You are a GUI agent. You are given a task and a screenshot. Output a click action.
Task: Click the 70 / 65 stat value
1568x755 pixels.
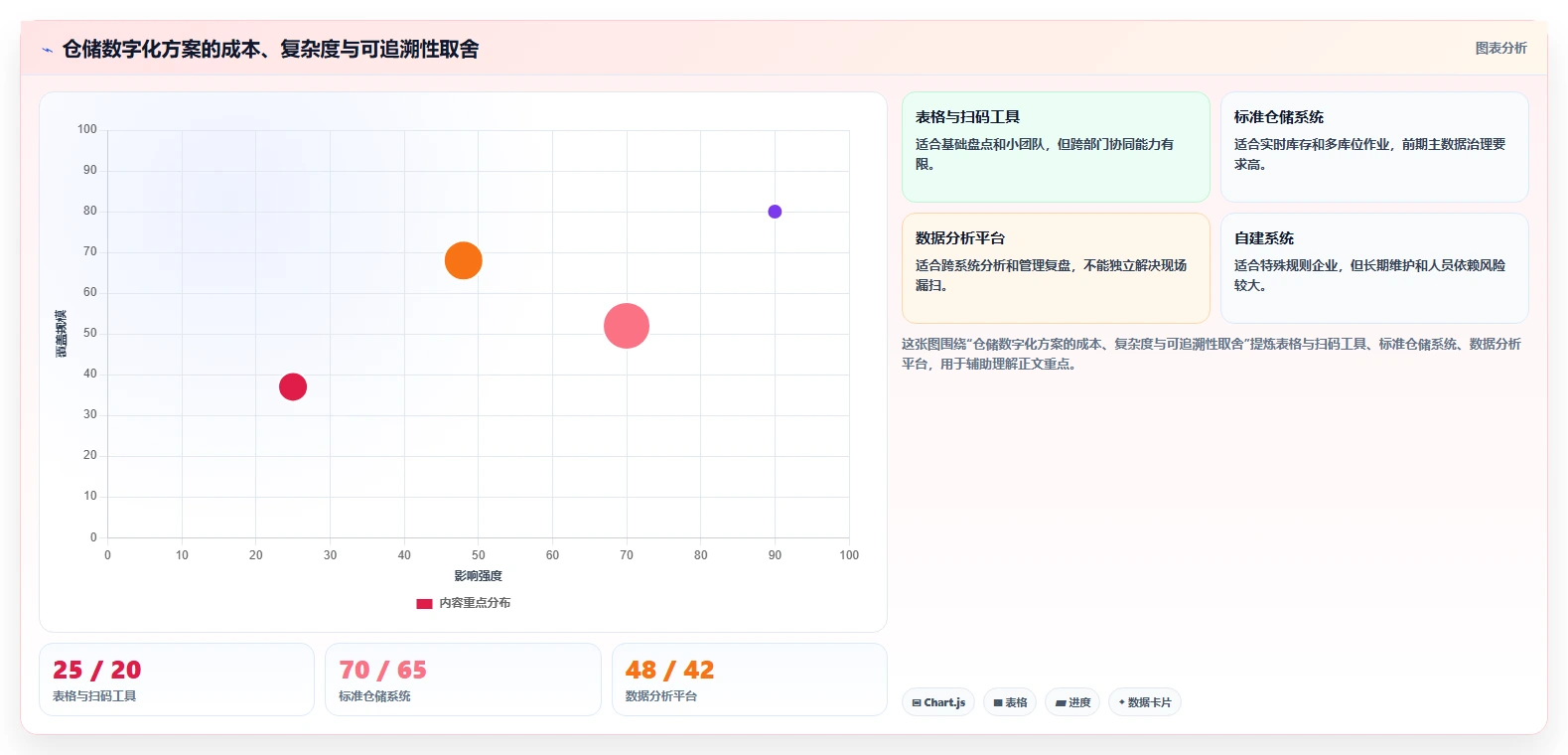[x=383, y=671]
